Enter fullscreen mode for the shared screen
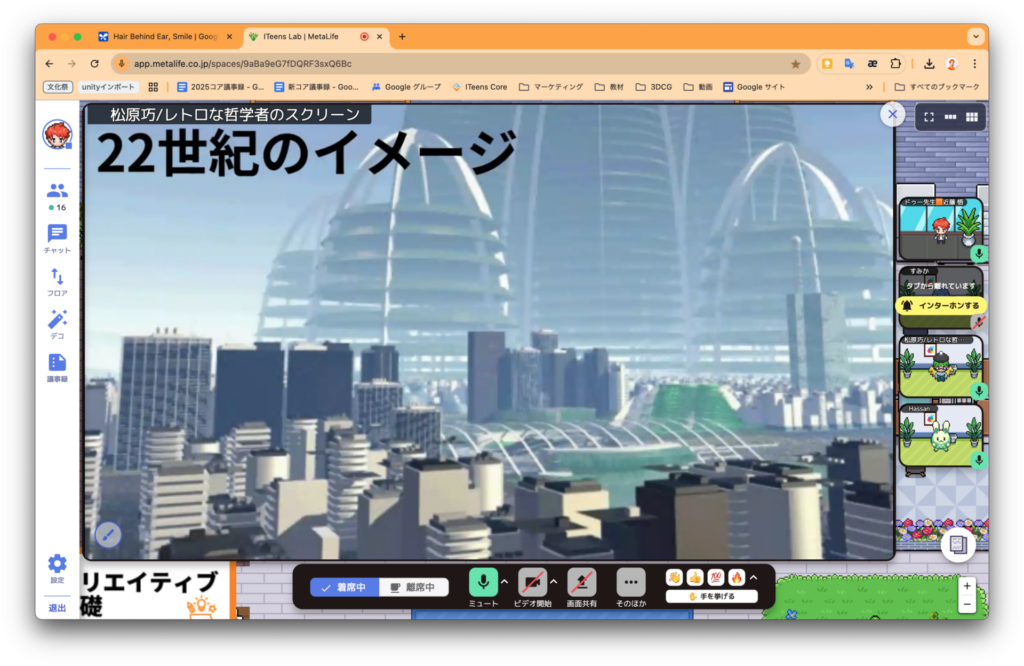Image resolution: width=1024 pixels, height=666 pixels. 929,117
